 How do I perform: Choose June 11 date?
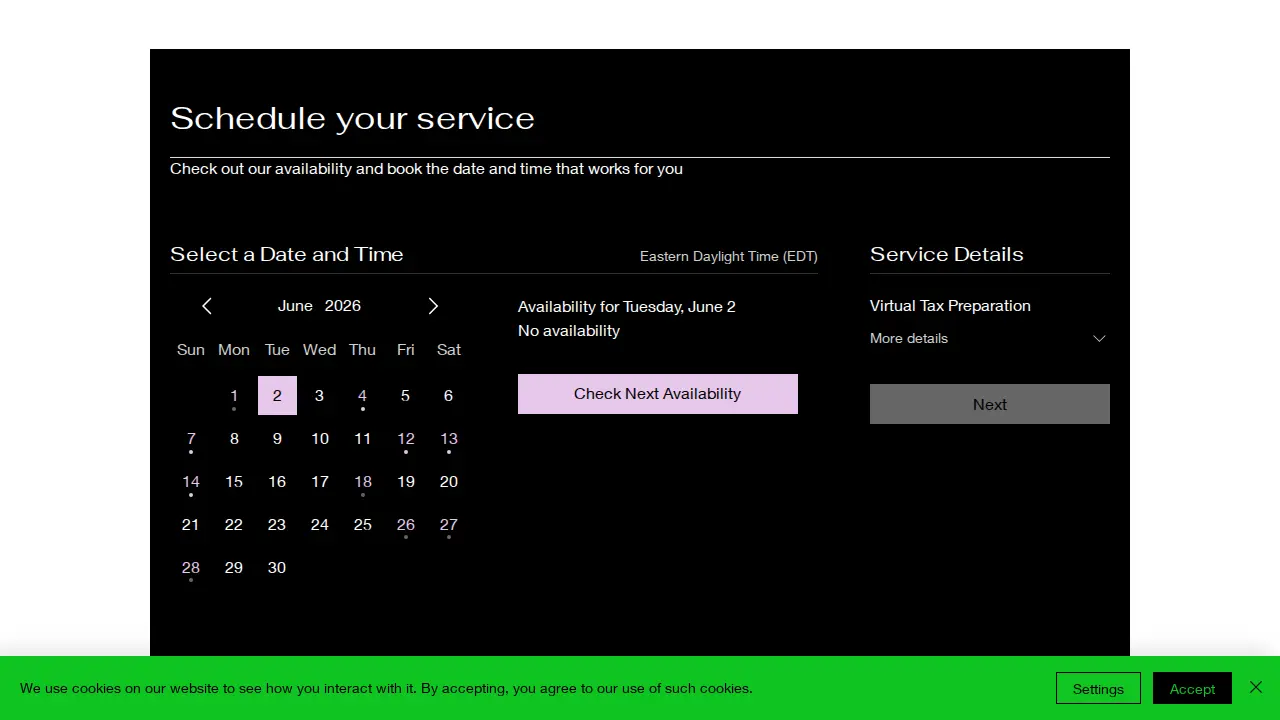click(363, 439)
